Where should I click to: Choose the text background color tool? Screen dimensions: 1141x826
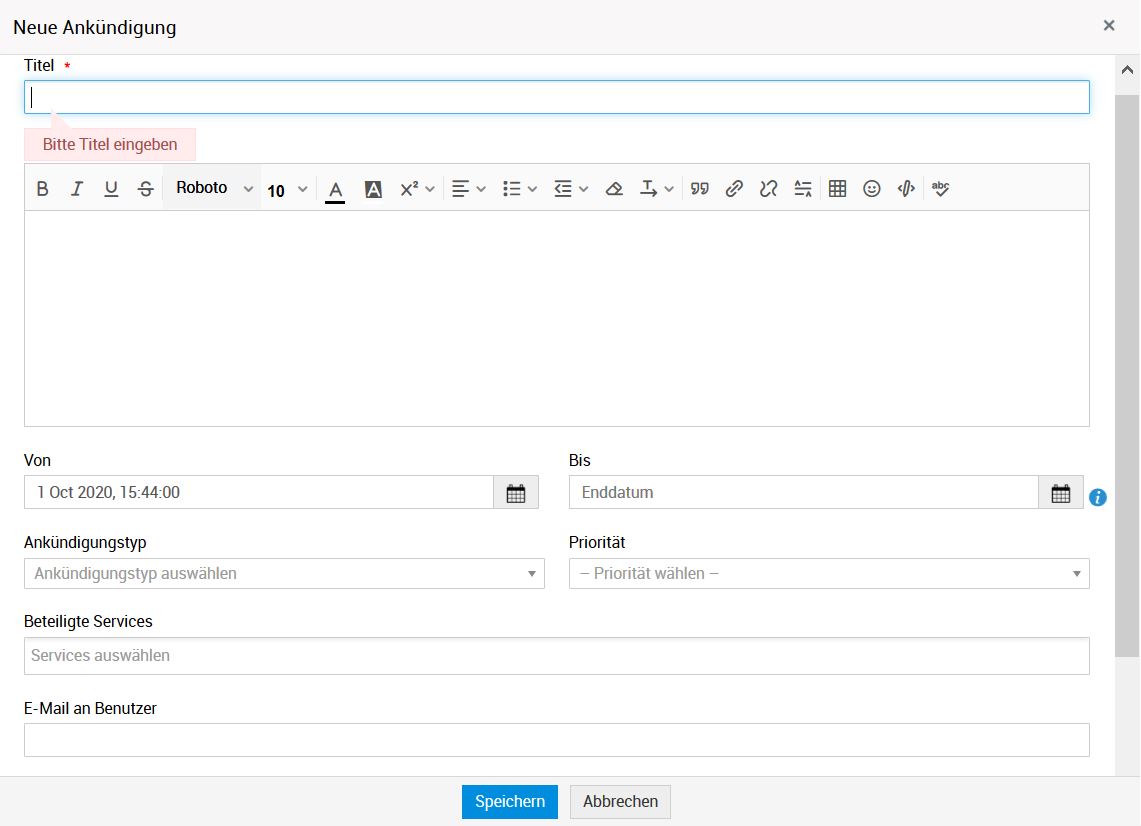click(373, 189)
